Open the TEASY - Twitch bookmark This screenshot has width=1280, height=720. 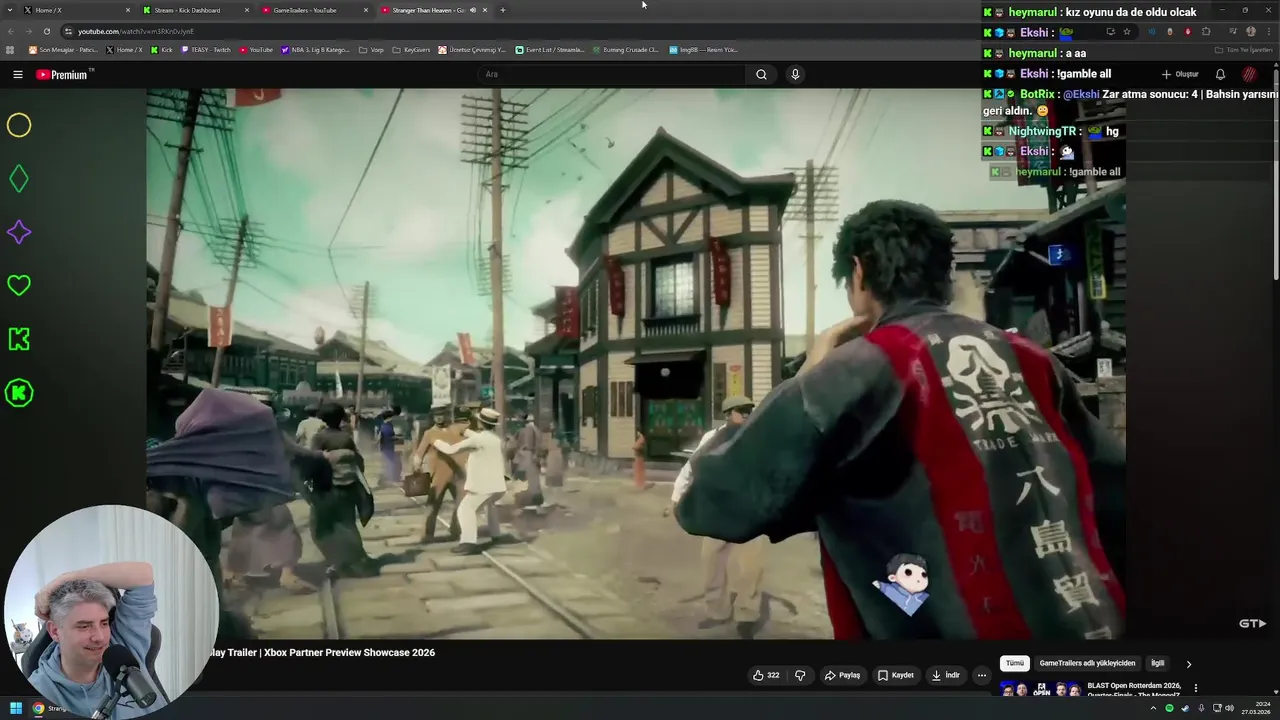206,50
